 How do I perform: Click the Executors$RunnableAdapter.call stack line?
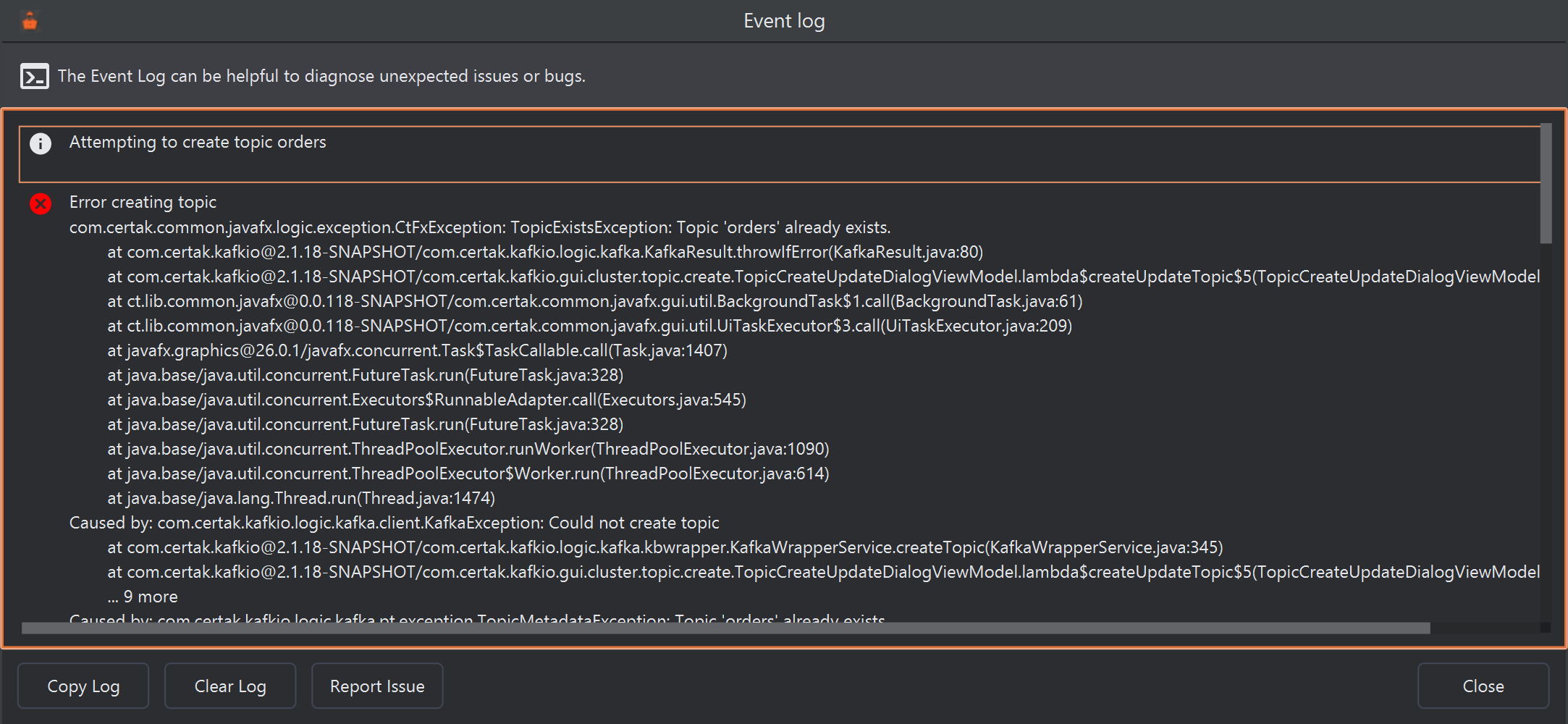427,400
